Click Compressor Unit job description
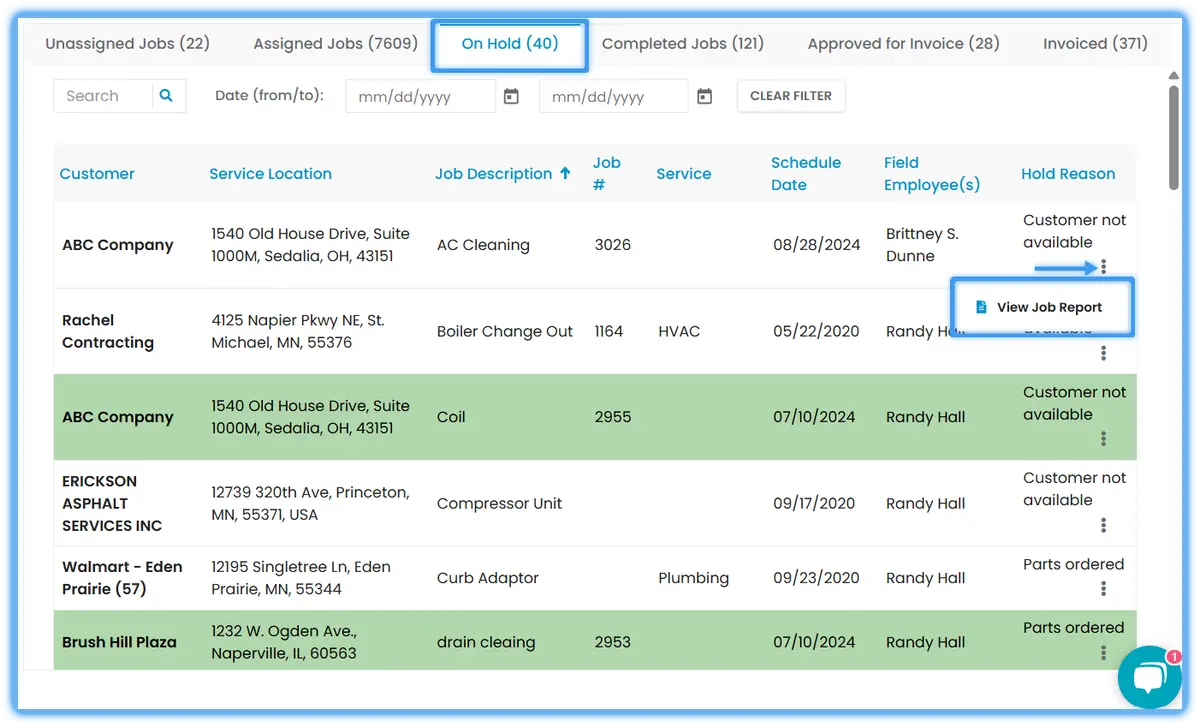 point(500,503)
